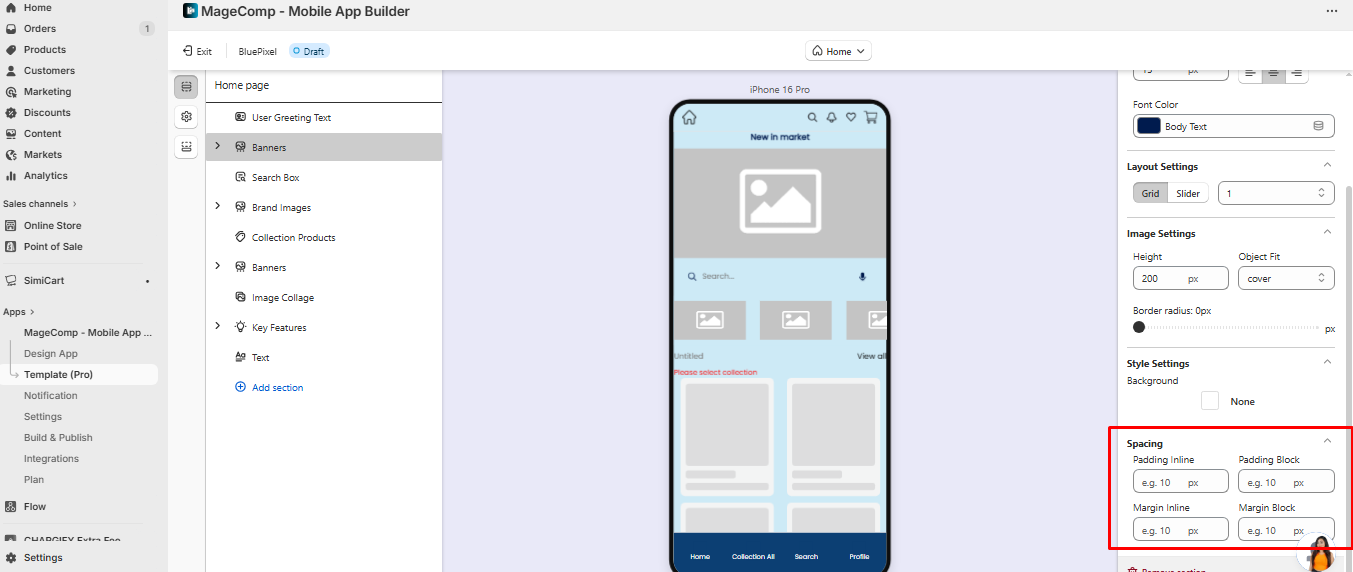Click the Exit button

[x=197, y=51]
